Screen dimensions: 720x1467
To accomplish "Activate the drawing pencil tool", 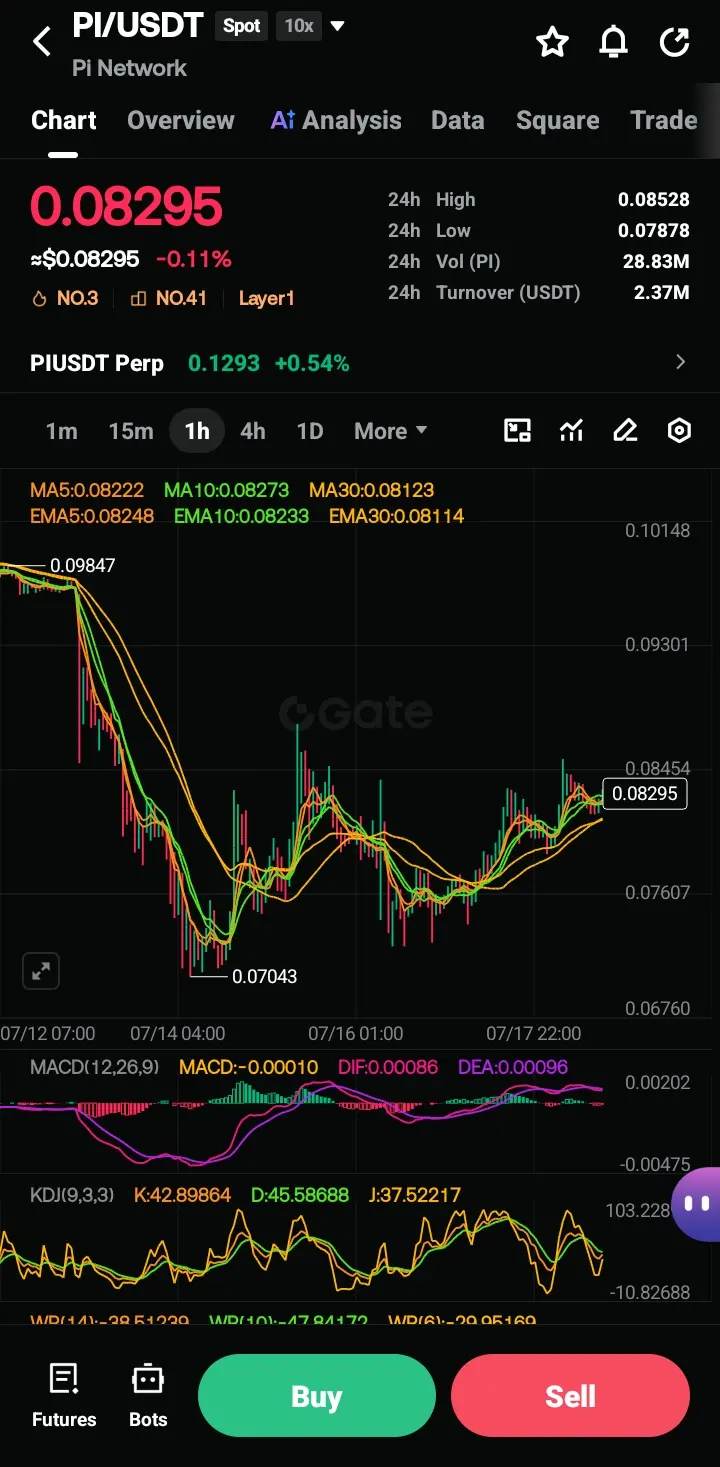I will pyautogui.click(x=625, y=431).
